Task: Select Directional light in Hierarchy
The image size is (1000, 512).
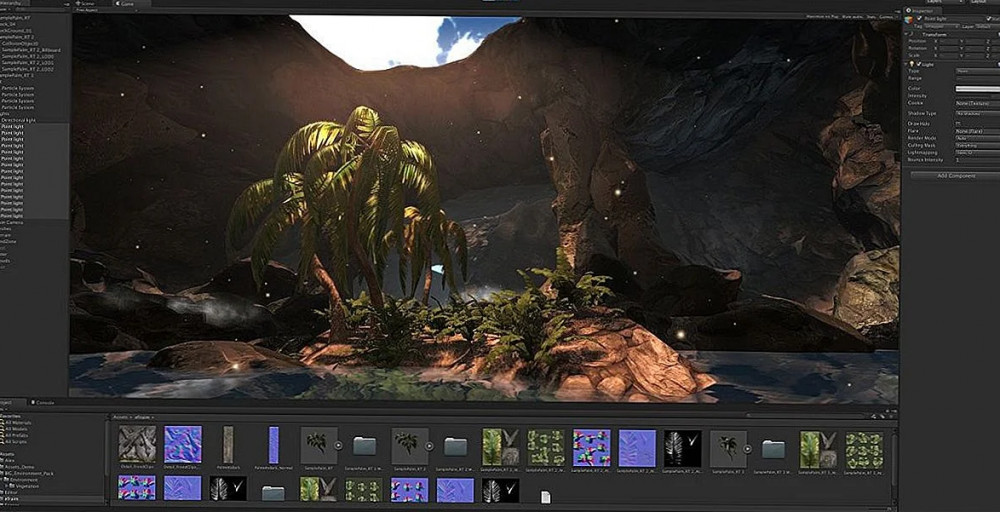Action: pos(20,119)
